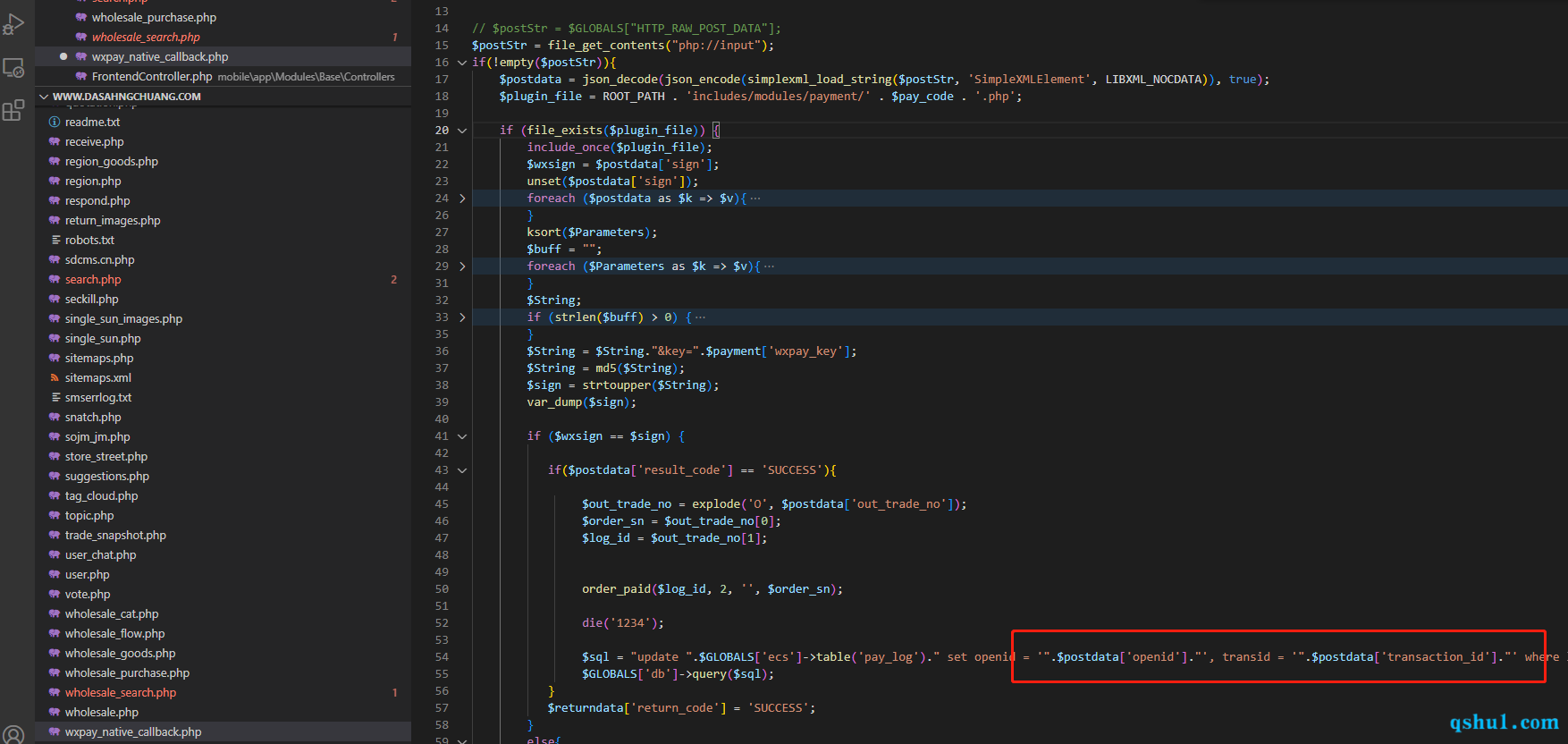Click the order_paid call on line 50
The height and width of the screenshot is (744, 1568).
click(x=712, y=589)
